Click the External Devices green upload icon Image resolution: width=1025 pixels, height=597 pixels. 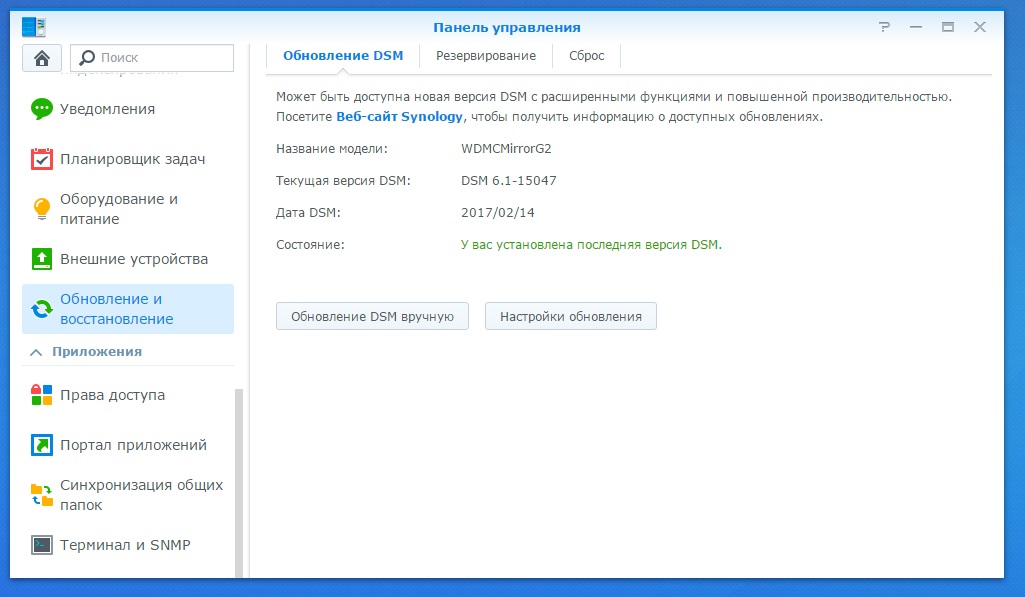pyautogui.click(x=42, y=259)
